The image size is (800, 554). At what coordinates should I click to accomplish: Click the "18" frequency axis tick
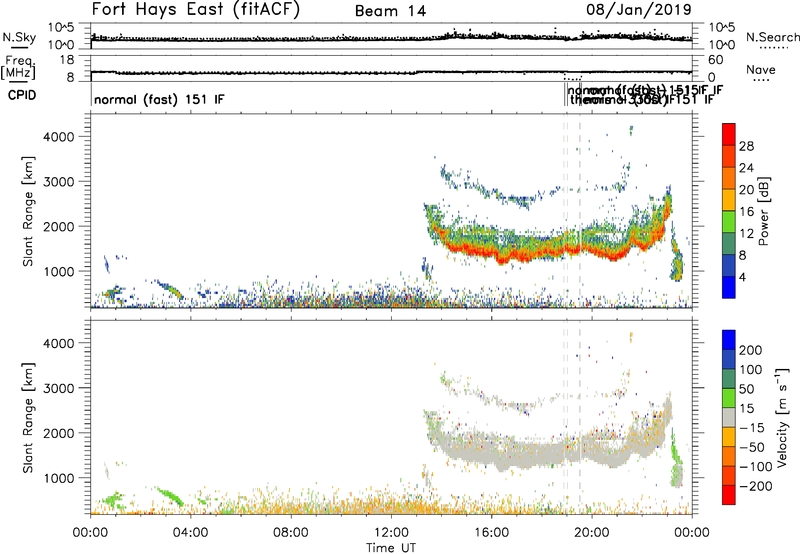[67, 60]
